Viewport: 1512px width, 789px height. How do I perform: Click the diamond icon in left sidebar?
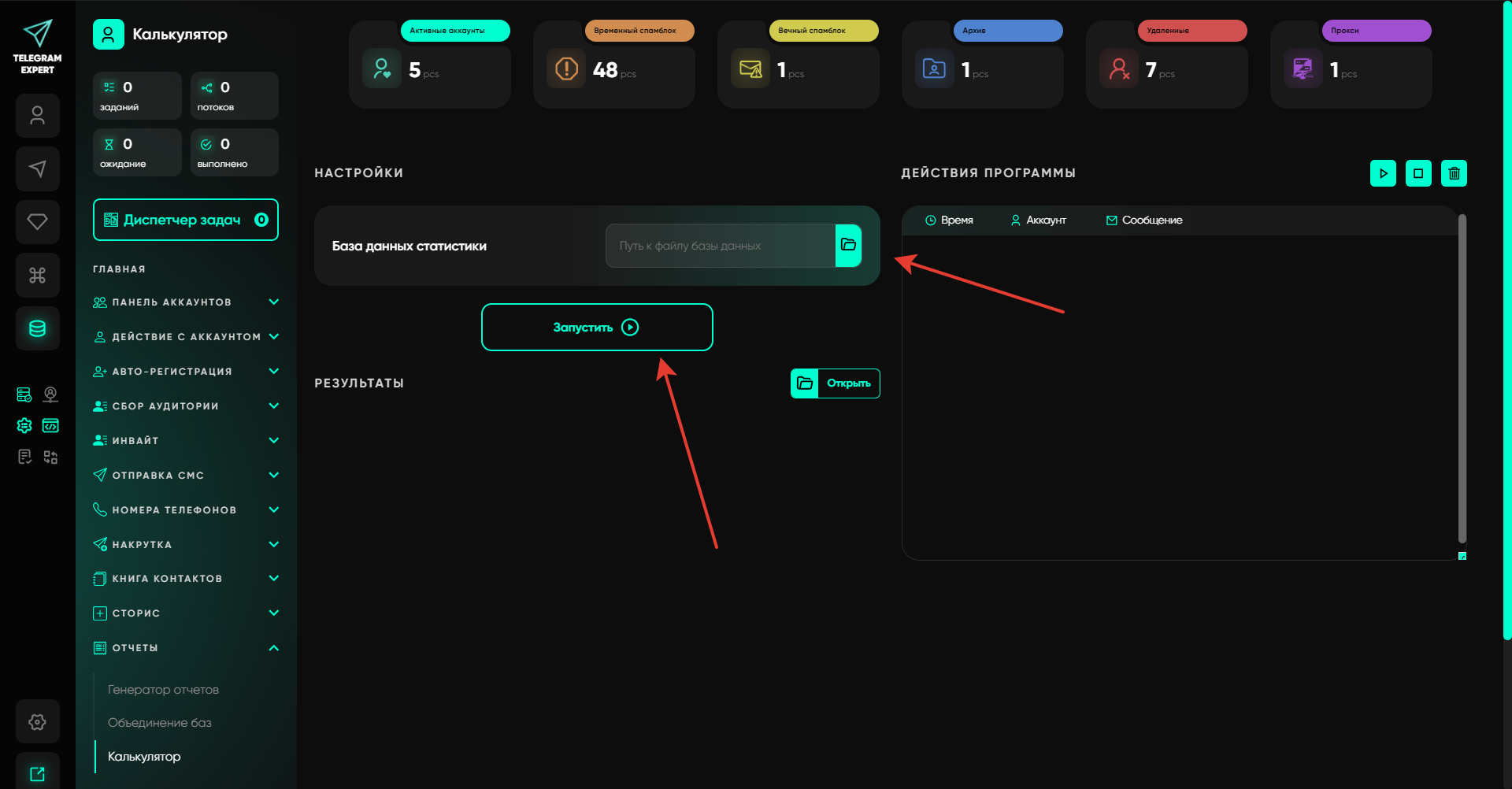(37, 221)
